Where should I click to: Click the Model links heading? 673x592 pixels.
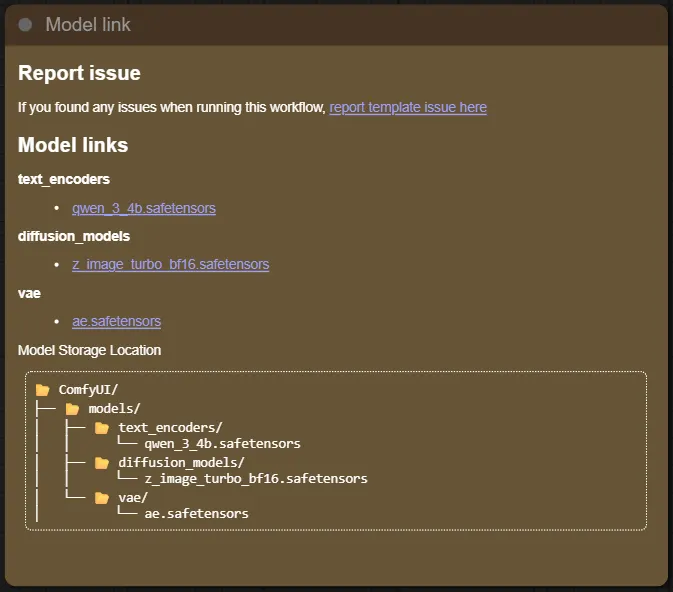coord(73,145)
